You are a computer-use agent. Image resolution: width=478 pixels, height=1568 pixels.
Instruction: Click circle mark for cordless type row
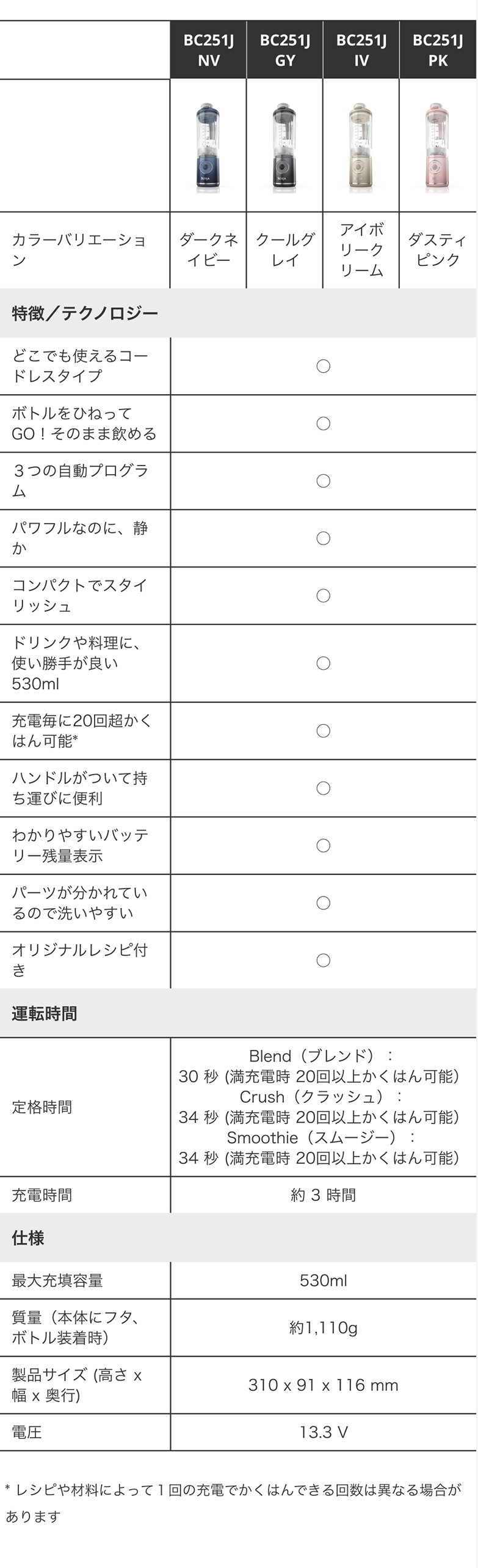click(324, 366)
